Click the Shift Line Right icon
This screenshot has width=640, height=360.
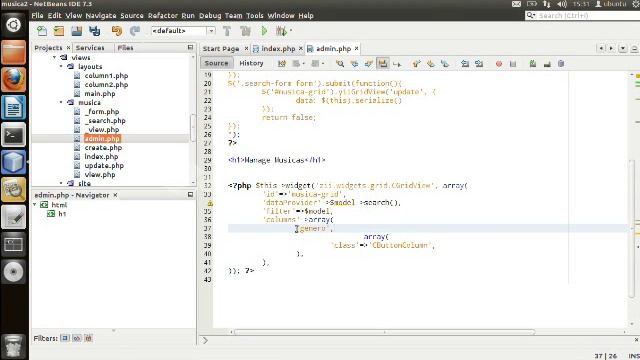pos(479,64)
